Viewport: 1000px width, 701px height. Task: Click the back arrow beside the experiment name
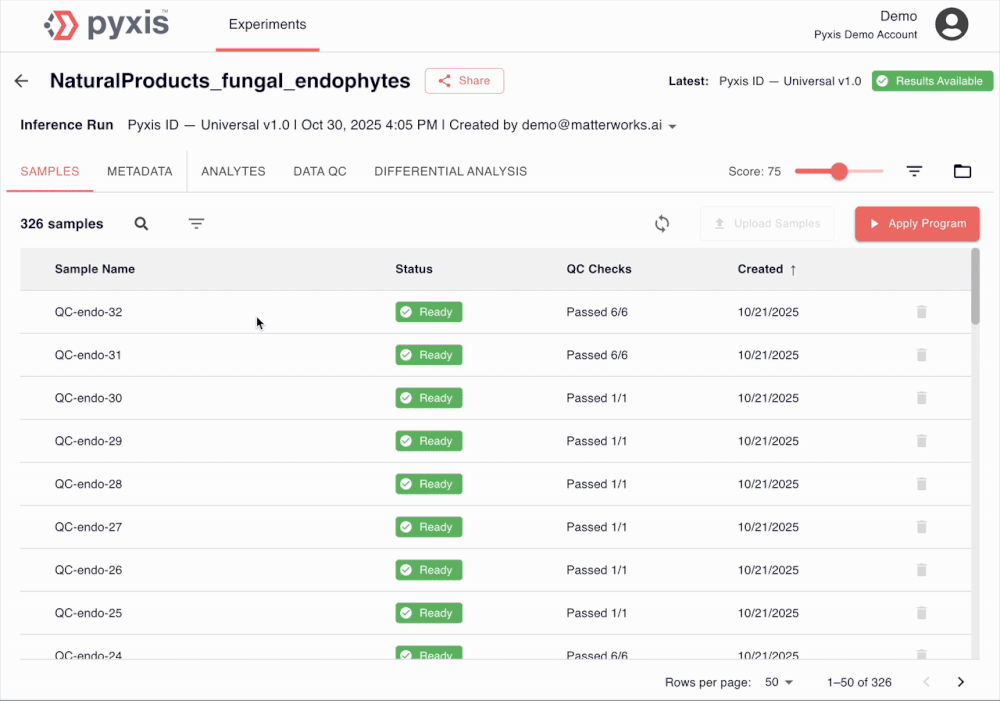pyautogui.click(x=21, y=81)
